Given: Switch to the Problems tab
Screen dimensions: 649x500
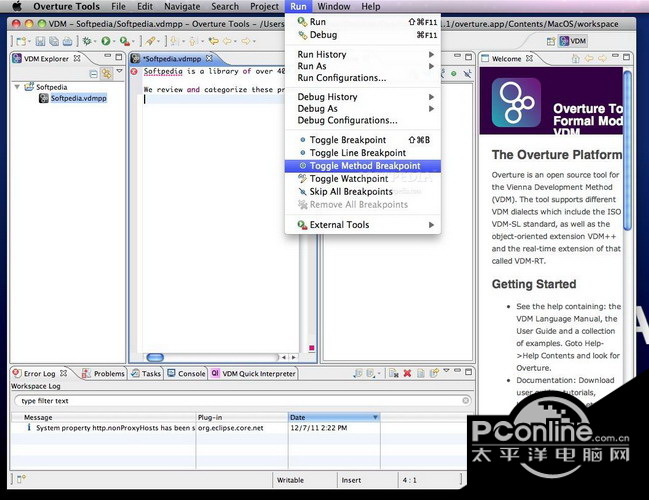Looking at the screenshot, I should [x=103, y=373].
